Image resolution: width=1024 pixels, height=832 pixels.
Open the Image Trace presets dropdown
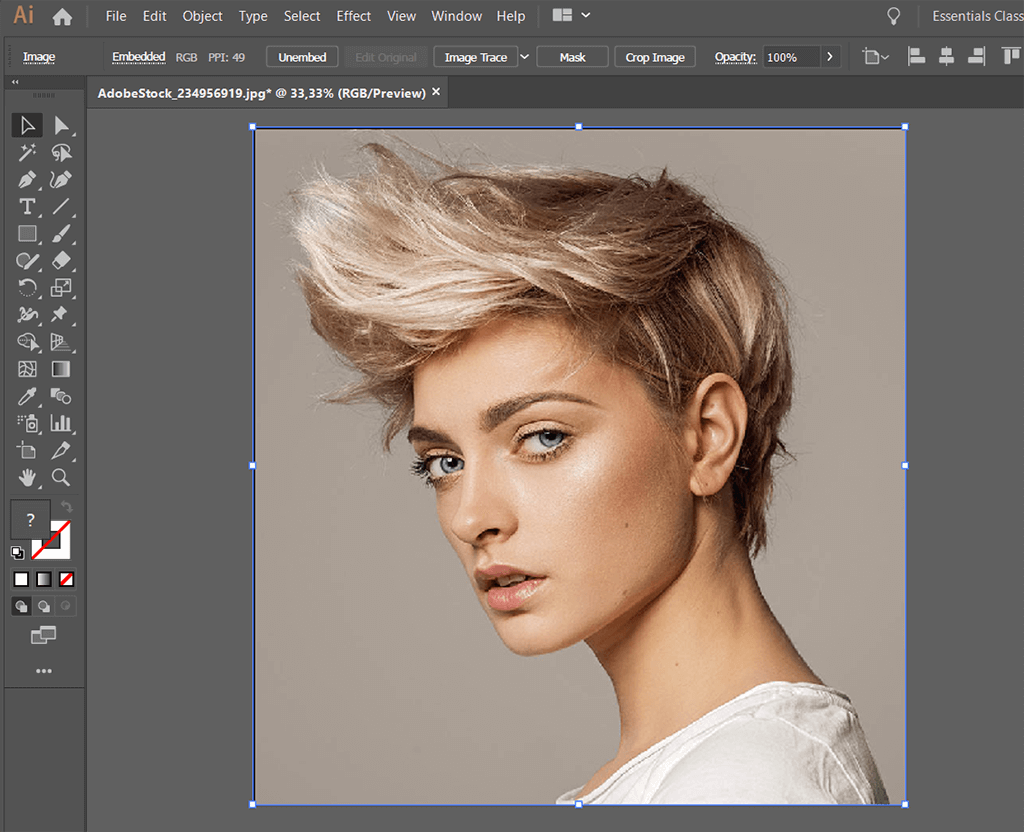(x=524, y=57)
